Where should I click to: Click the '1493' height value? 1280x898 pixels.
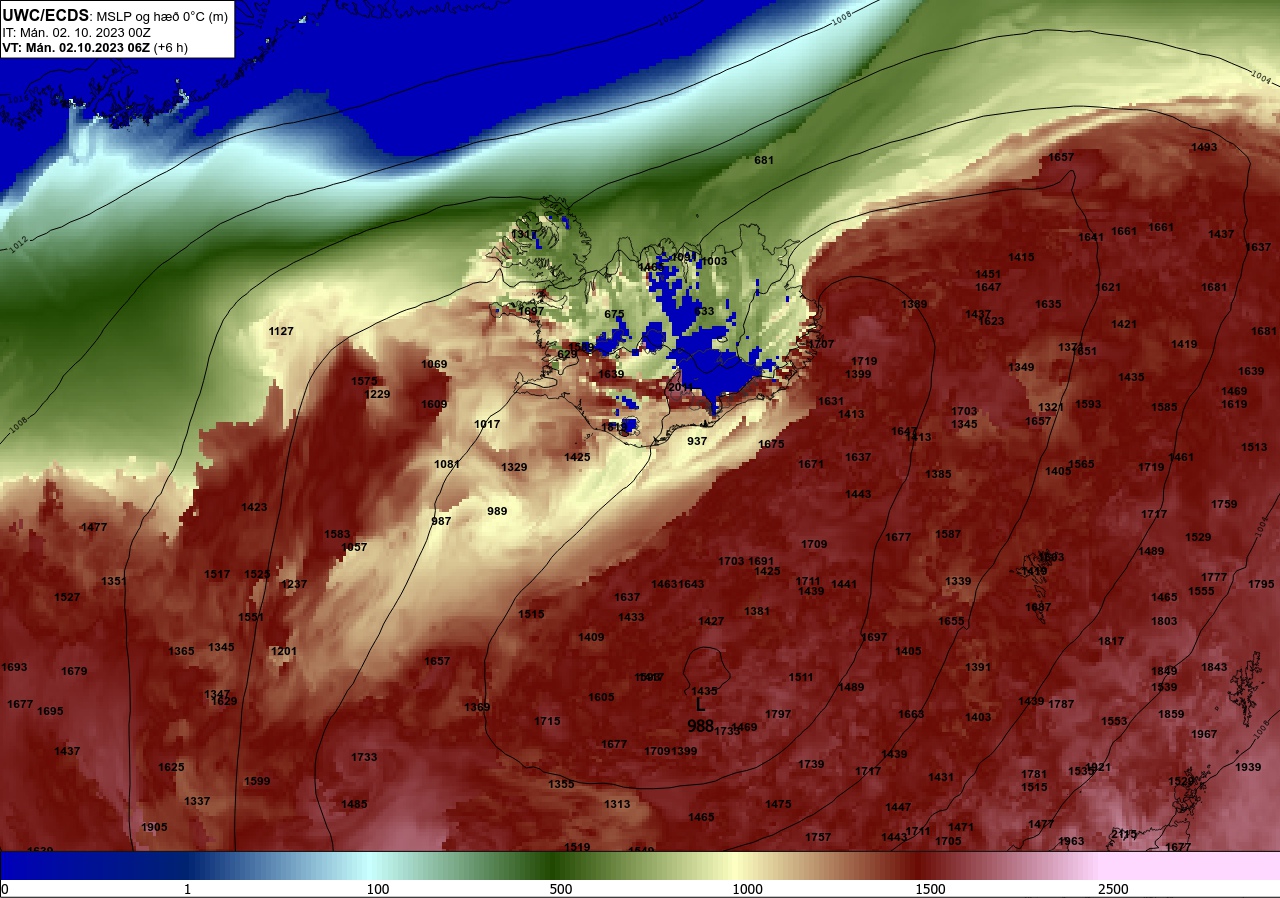tap(1204, 147)
